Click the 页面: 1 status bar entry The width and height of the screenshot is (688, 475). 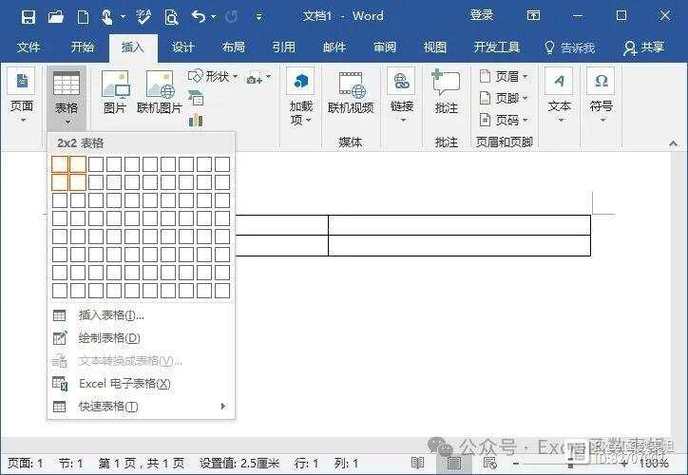pyautogui.click(x=25, y=463)
